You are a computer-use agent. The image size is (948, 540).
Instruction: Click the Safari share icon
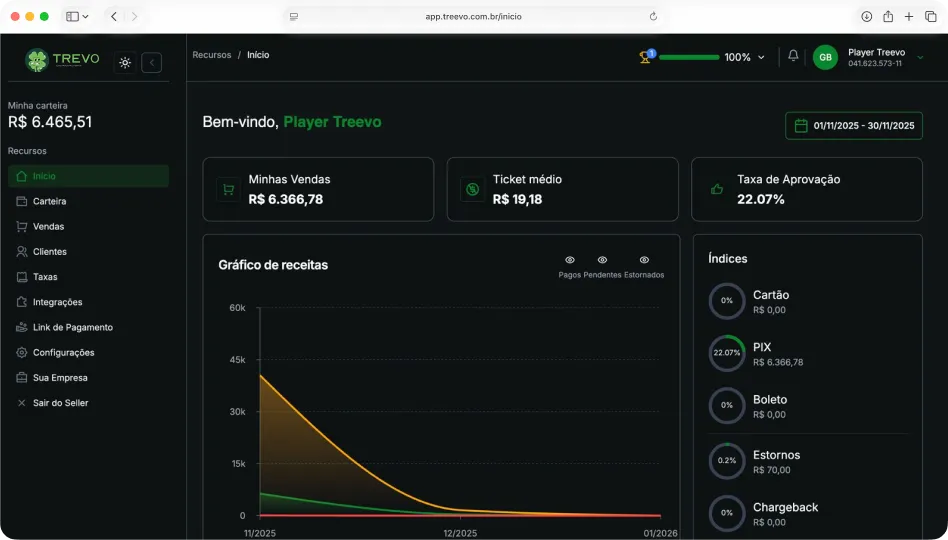point(887,16)
